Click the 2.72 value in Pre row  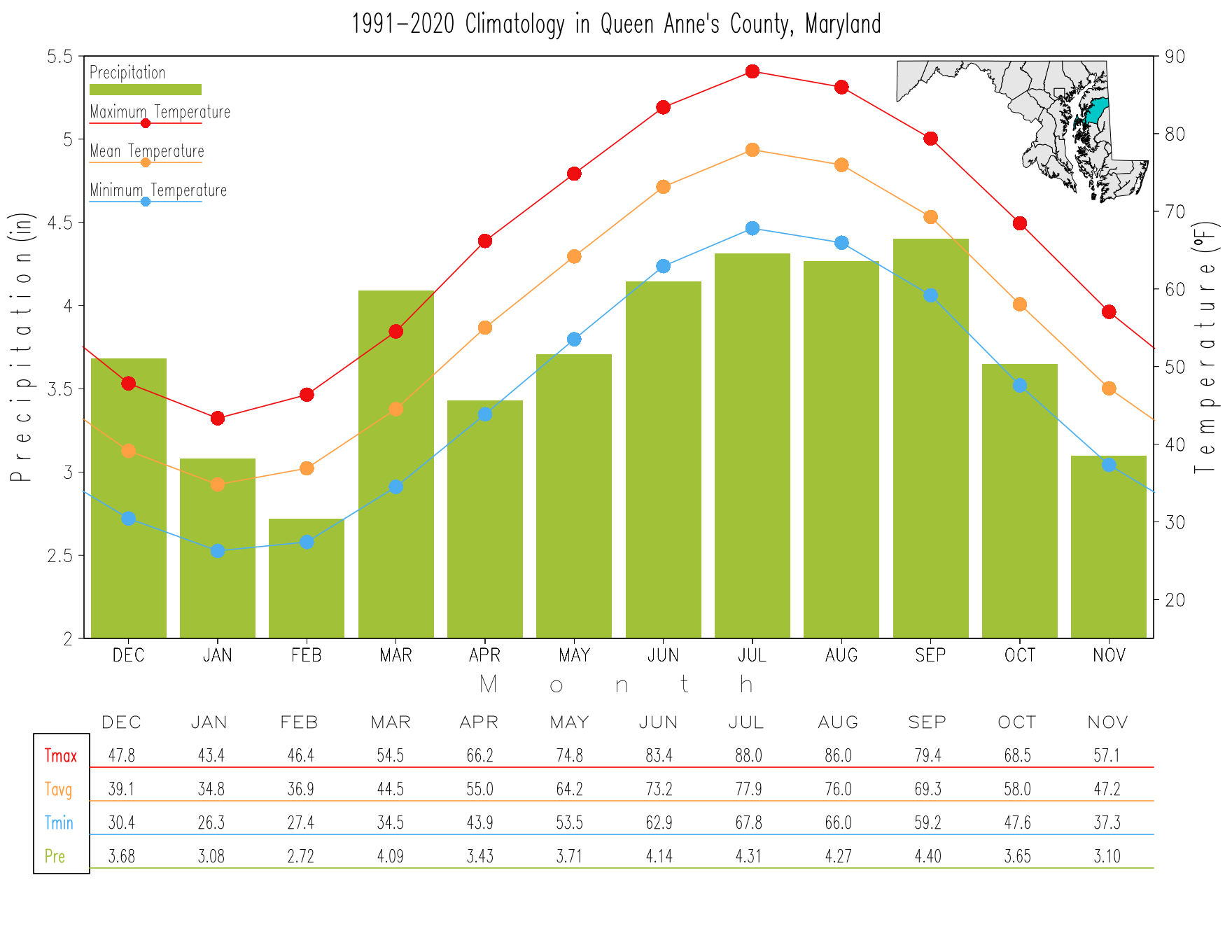coord(301,856)
